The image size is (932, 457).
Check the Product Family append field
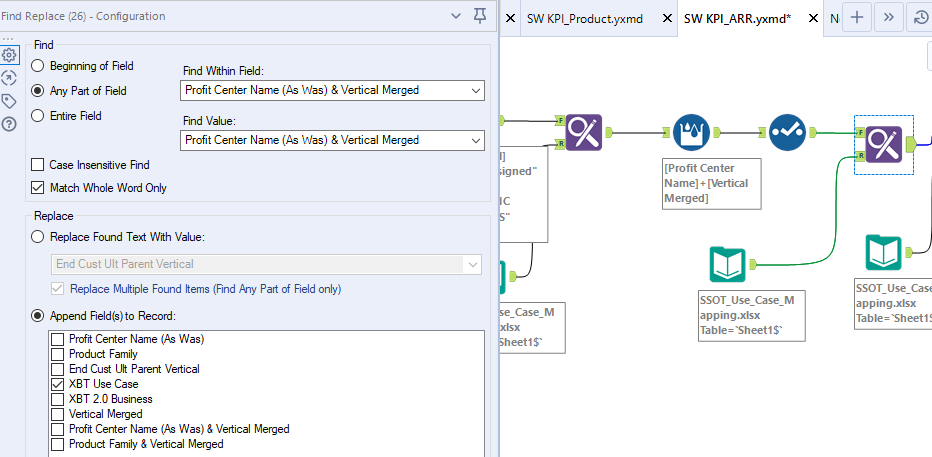pos(58,354)
